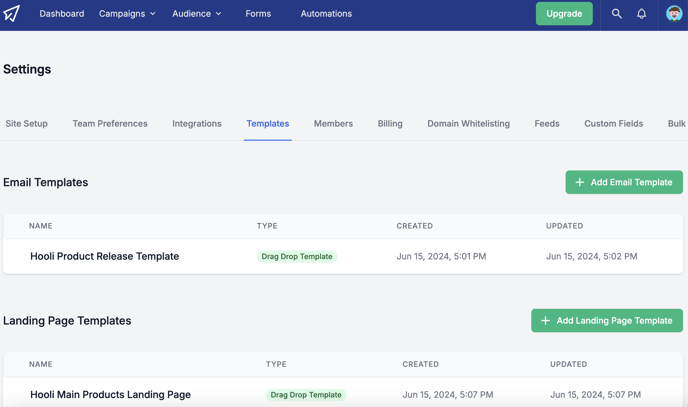The image size is (688, 407).
Task: Open Hooli Main Products Landing Page
Action: 111,395
